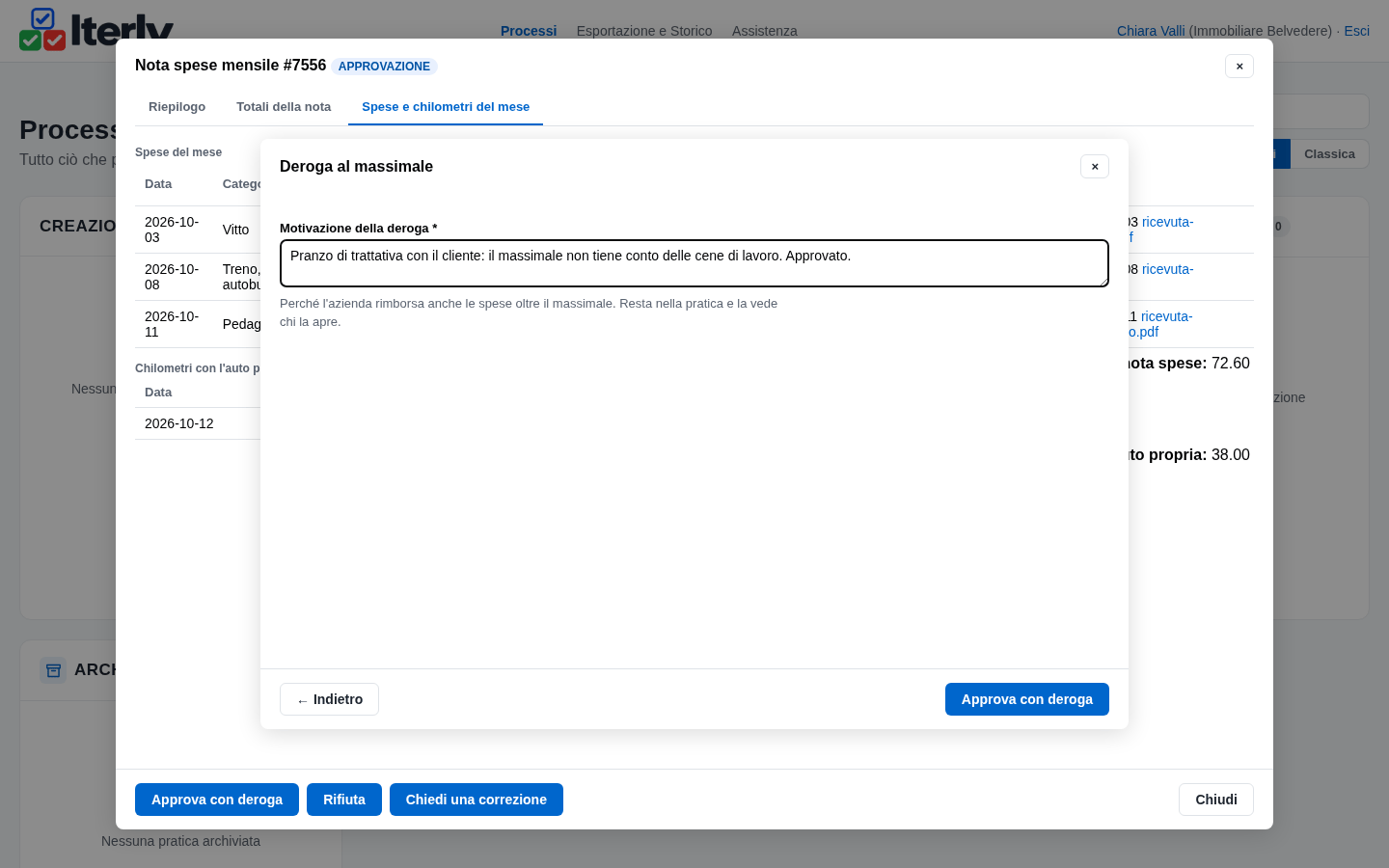
Task: Go back with the Indietro button
Action: [329, 699]
